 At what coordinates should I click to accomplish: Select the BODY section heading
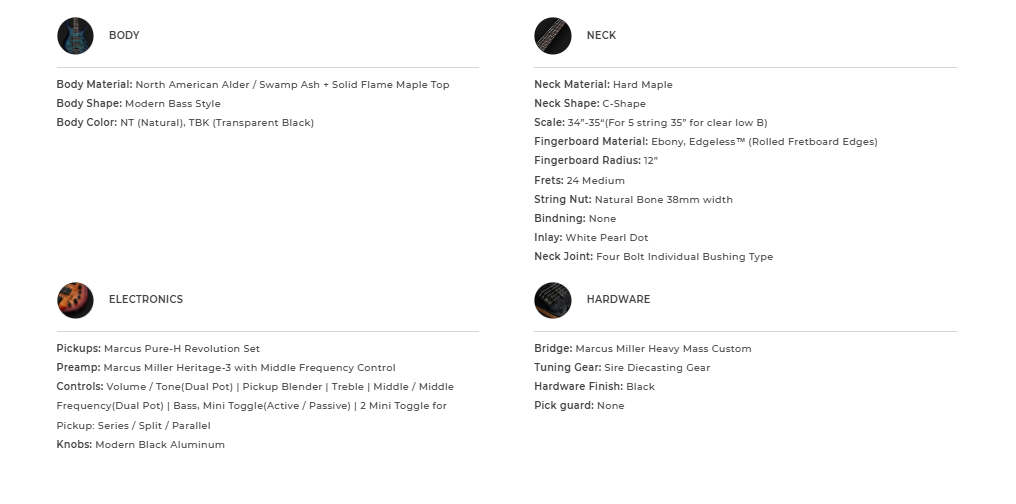click(124, 36)
